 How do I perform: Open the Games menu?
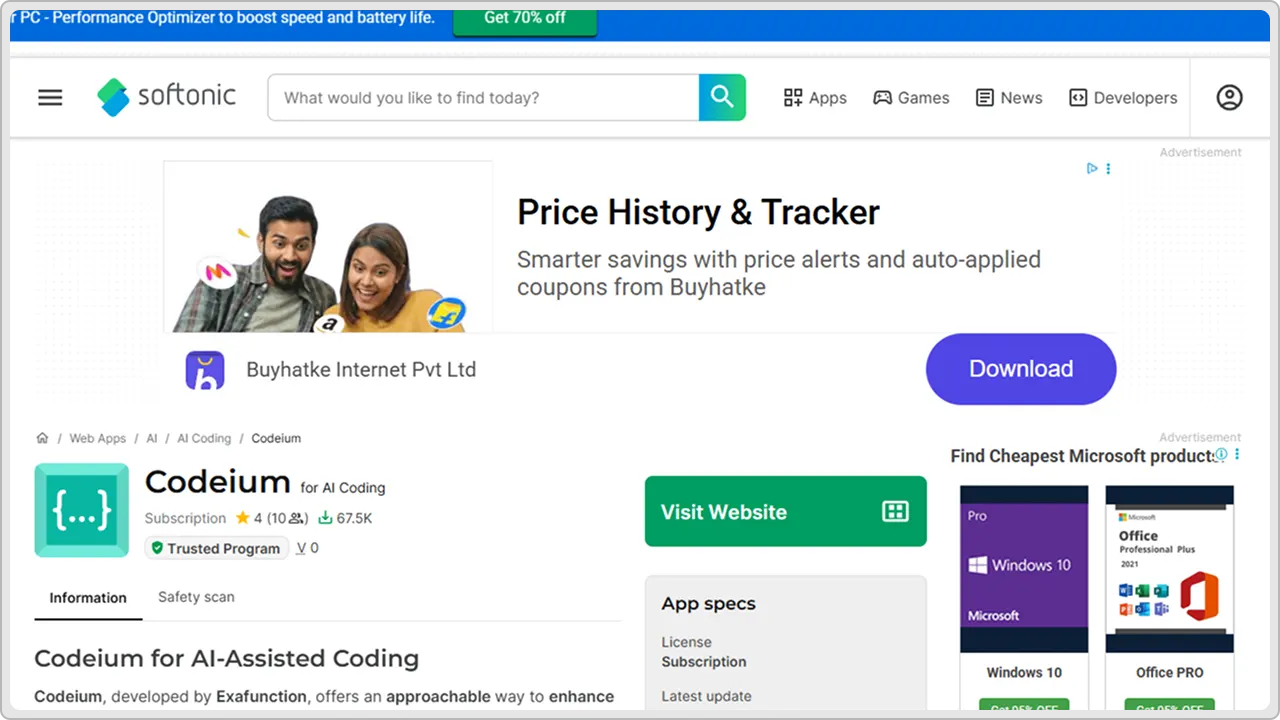point(911,97)
